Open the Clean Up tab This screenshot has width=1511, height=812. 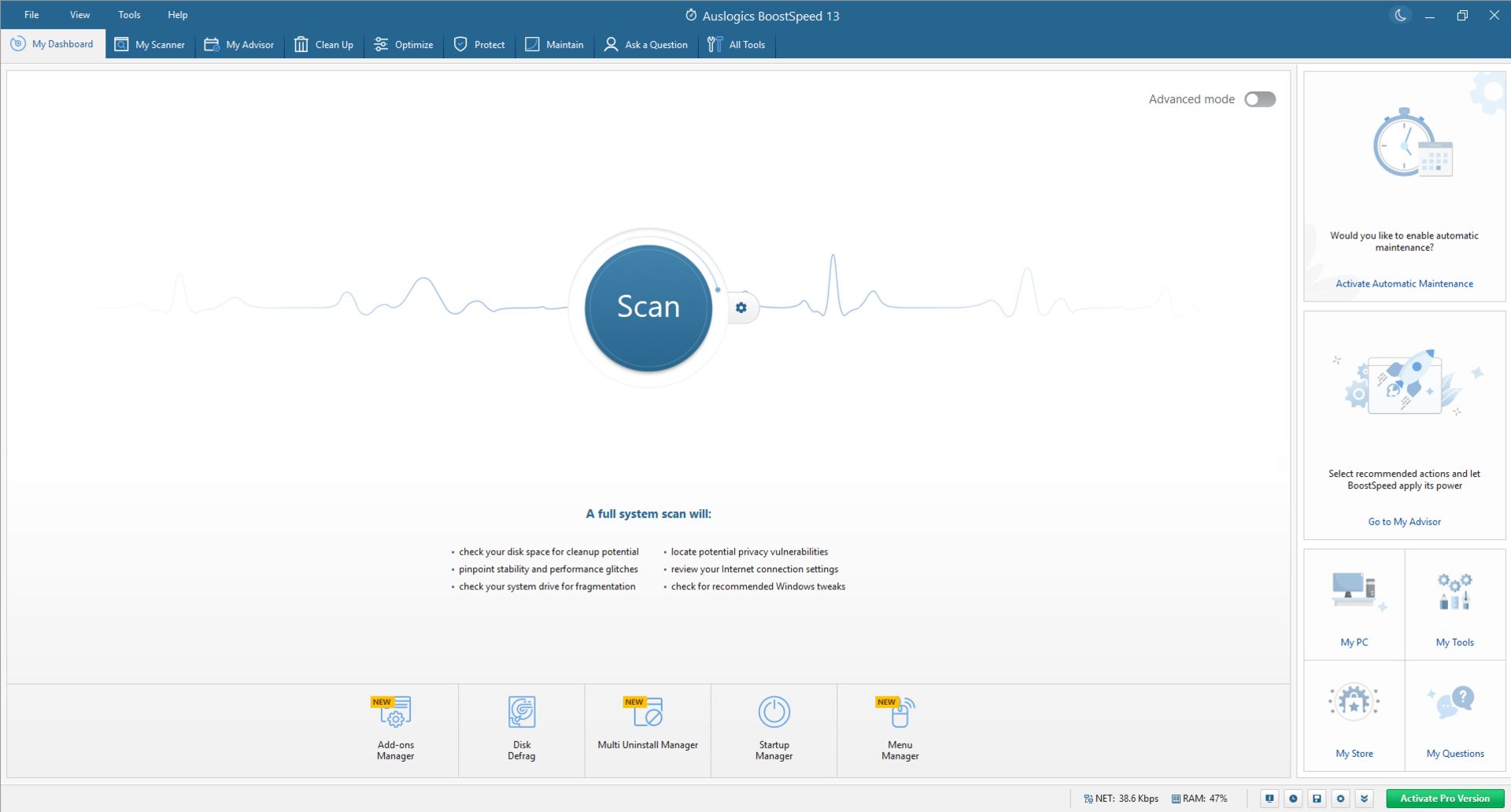[x=324, y=45]
